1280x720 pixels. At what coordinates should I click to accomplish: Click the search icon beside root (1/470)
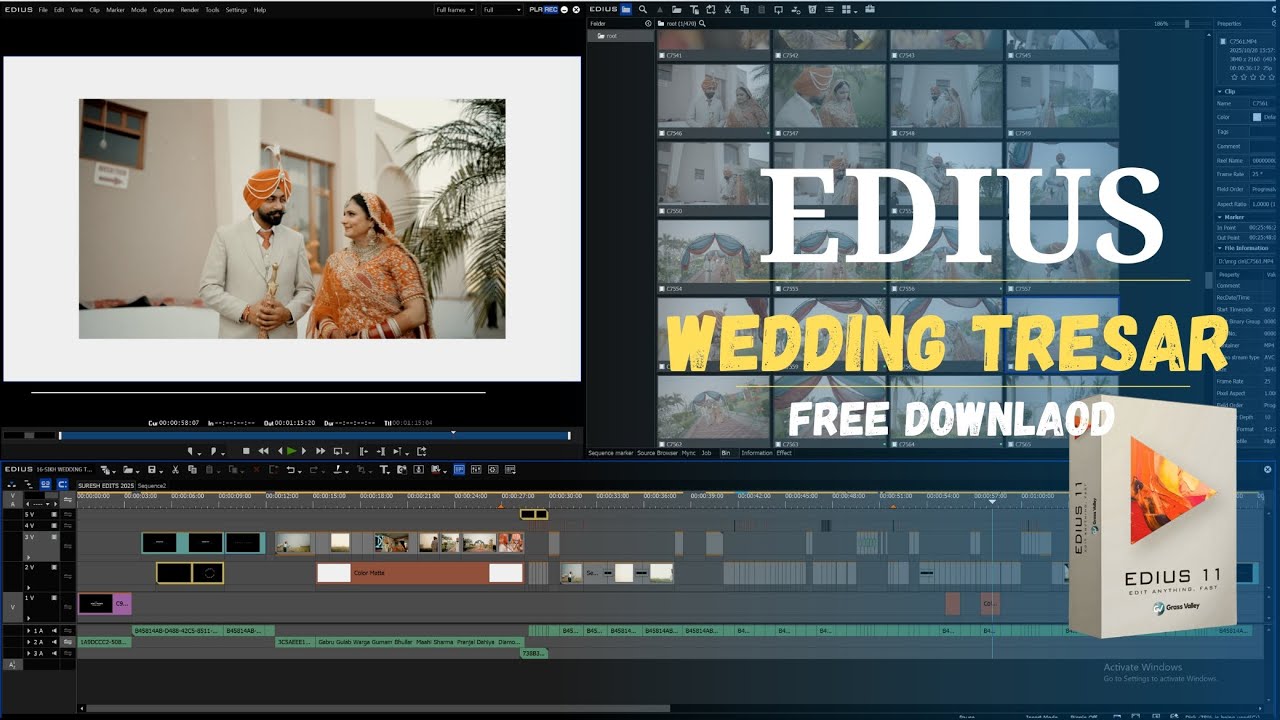702,23
